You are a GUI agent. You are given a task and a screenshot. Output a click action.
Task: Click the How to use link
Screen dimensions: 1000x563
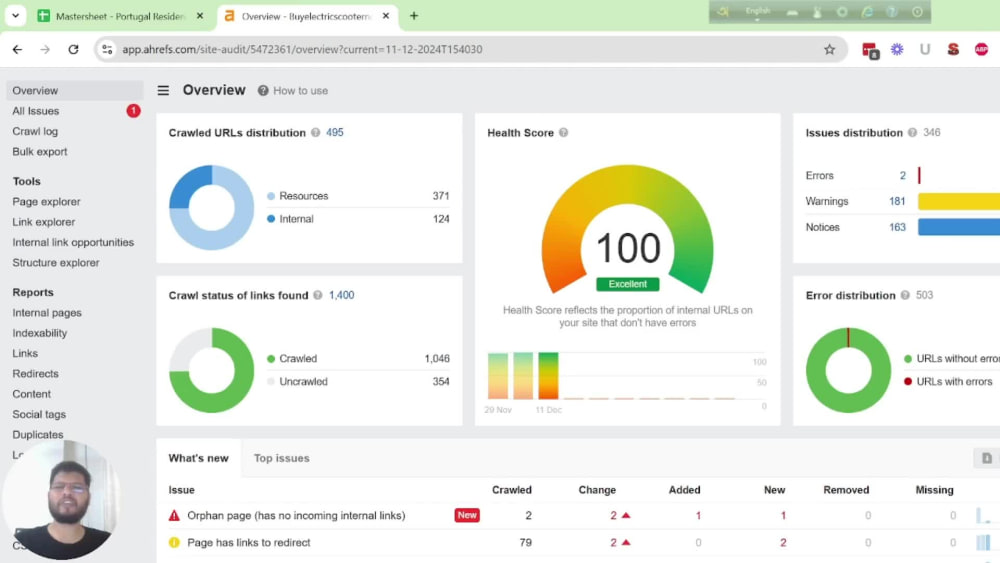click(300, 91)
